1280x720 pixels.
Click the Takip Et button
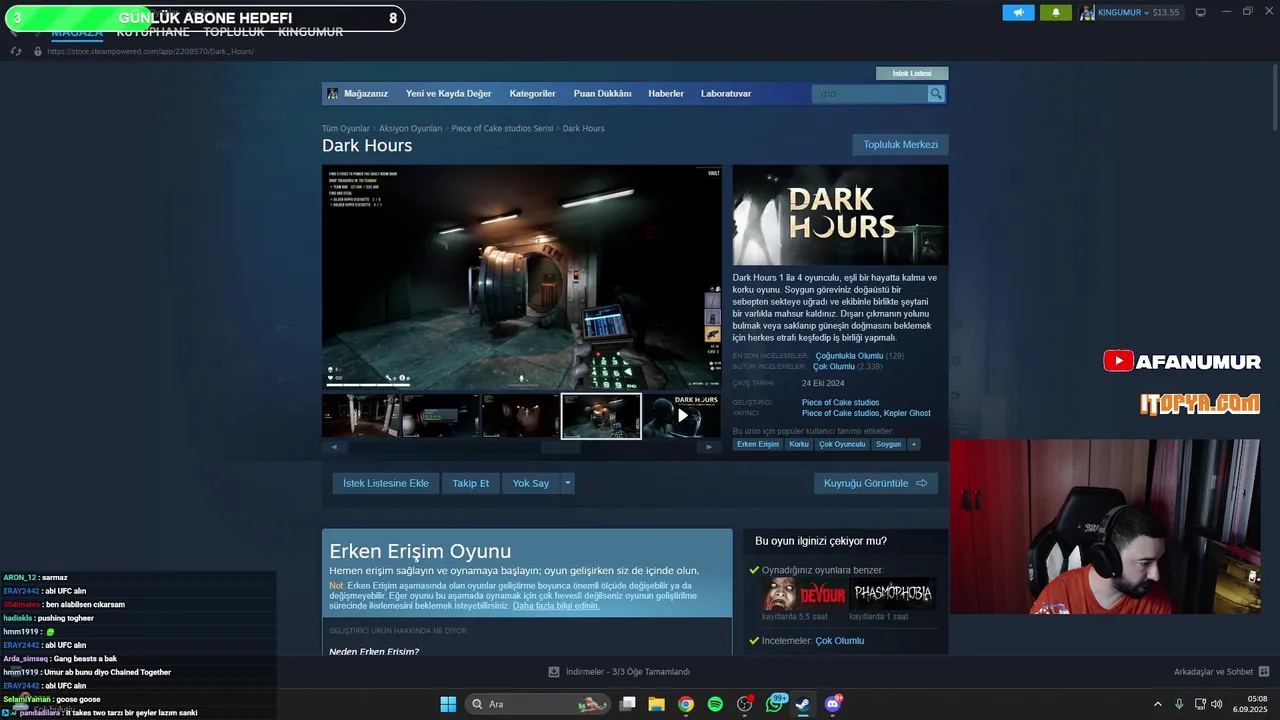(470, 483)
